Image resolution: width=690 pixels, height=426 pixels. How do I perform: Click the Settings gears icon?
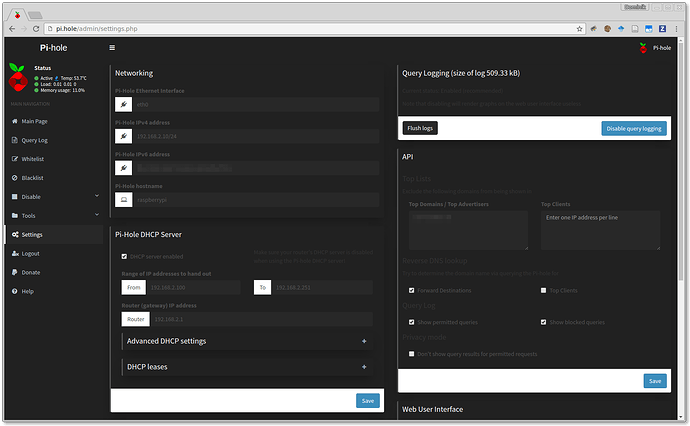click(15, 235)
